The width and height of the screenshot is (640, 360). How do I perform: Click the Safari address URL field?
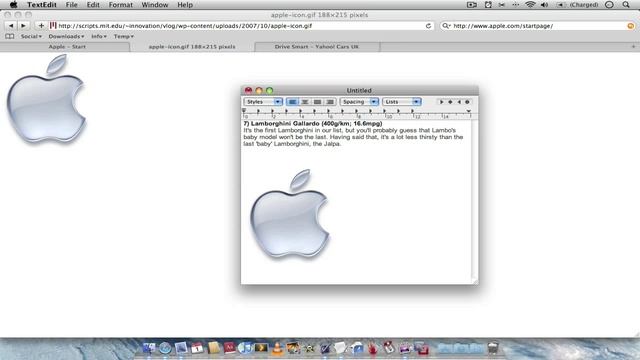click(x=241, y=26)
